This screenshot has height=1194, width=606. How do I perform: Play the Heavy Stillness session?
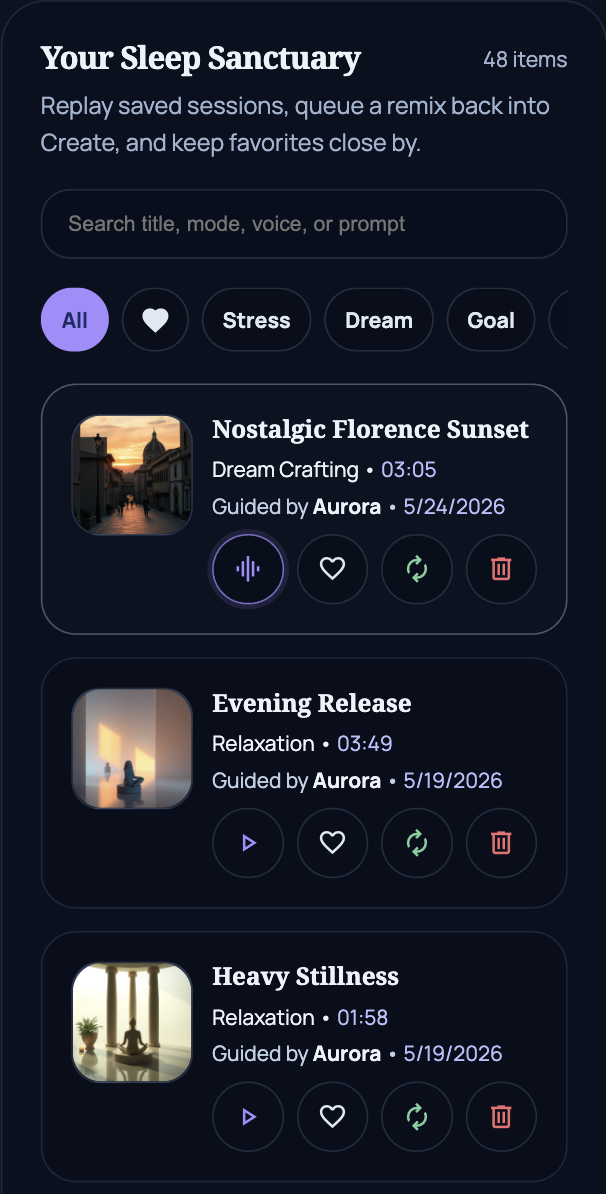coord(248,1117)
